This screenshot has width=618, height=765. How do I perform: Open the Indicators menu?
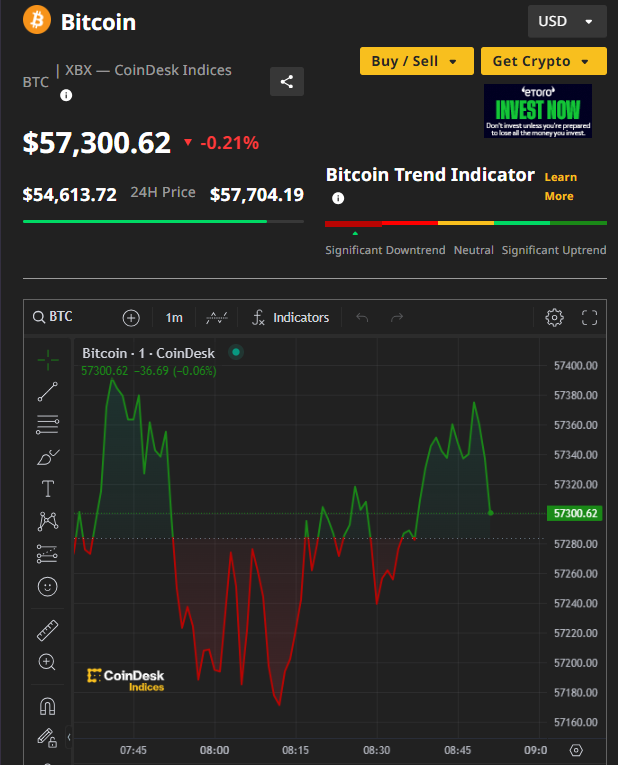pyautogui.click(x=290, y=317)
